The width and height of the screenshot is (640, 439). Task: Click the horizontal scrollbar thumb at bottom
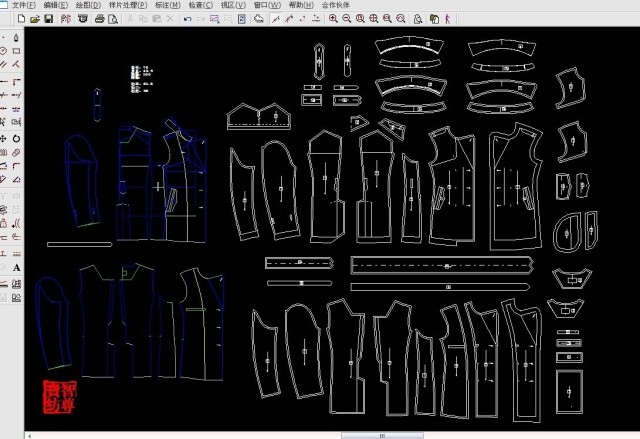[382, 435]
